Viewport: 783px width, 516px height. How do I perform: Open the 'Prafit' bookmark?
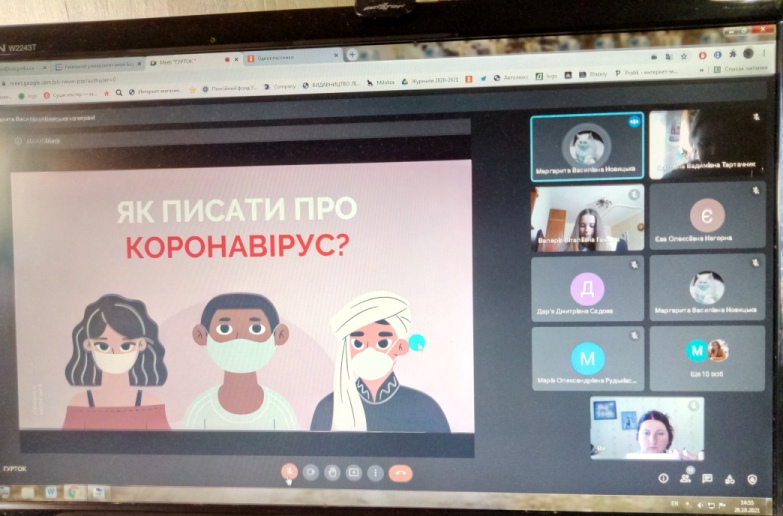coord(646,72)
